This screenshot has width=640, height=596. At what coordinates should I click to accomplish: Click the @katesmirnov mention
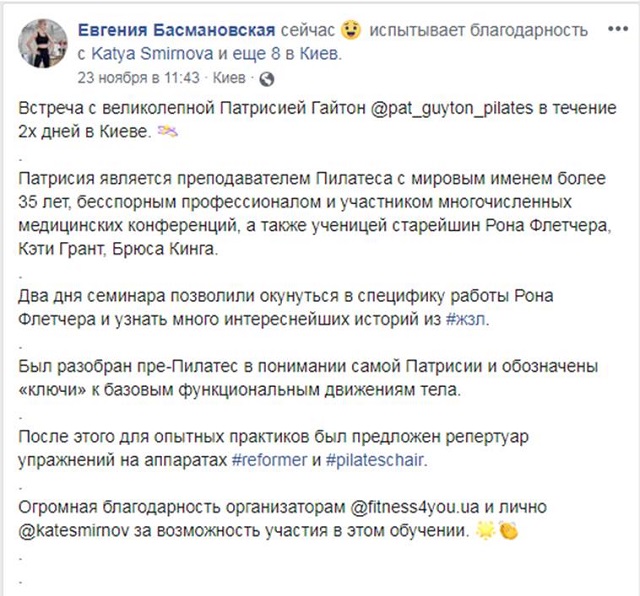point(74,531)
